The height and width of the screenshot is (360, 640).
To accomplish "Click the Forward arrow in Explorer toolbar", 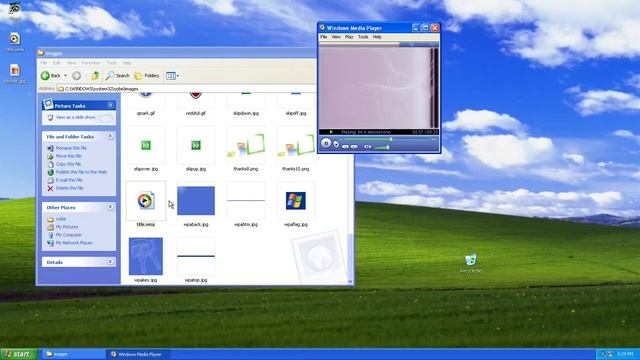I will [x=76, y=76].
